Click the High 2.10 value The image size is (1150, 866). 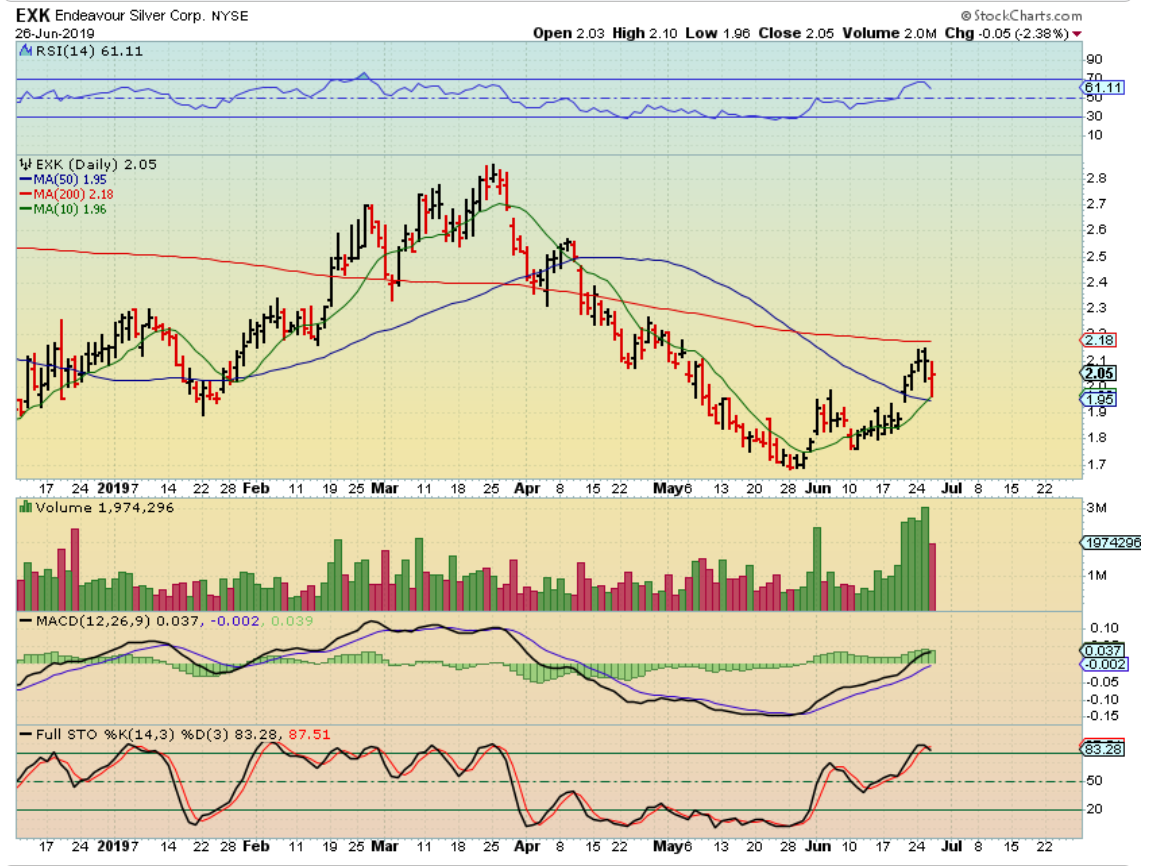click(645, 33)
